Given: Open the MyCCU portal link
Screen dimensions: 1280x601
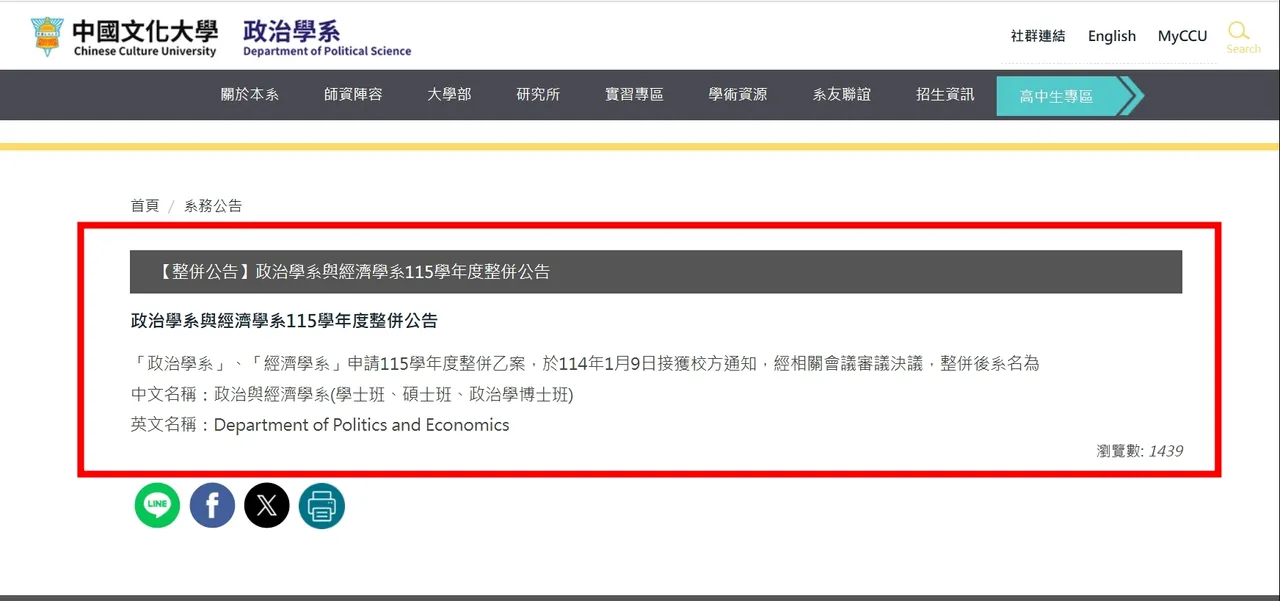Looking at the screenshot, I should click(x=1182, y=35).
